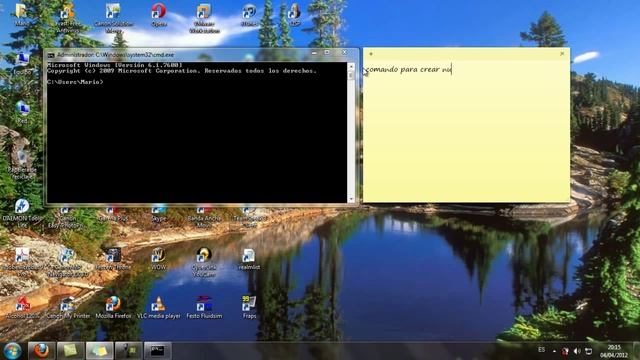The width and height of the screenshot is (640, 360).
Task: Select DAEMON Tools Lite shortcut
Action: (22, 213)
